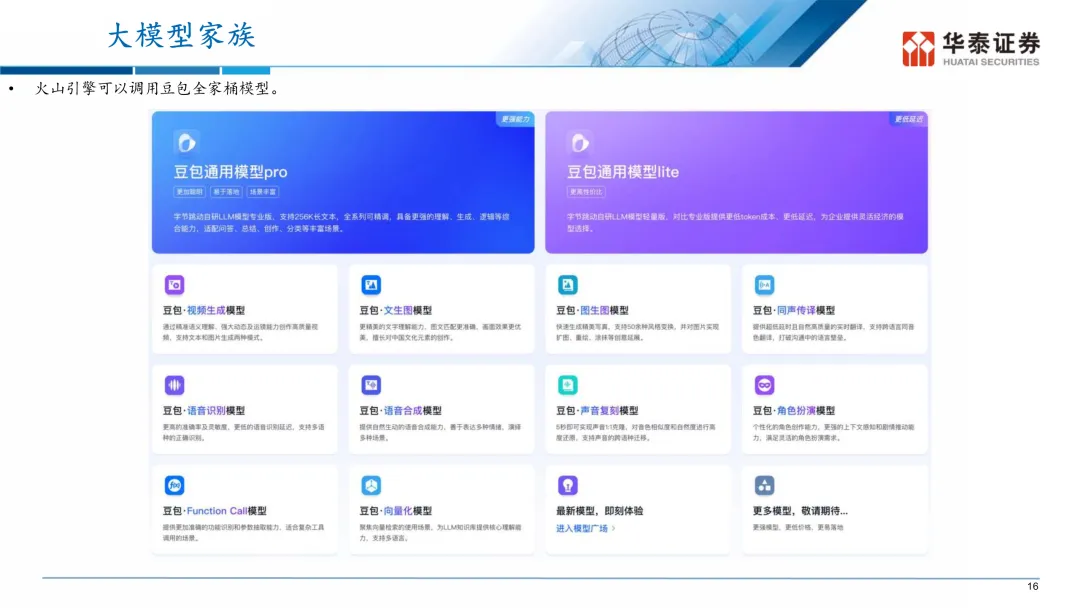
Task: Click the 更多模型,敬请期待 icon
Action: (x=764, y=485)
